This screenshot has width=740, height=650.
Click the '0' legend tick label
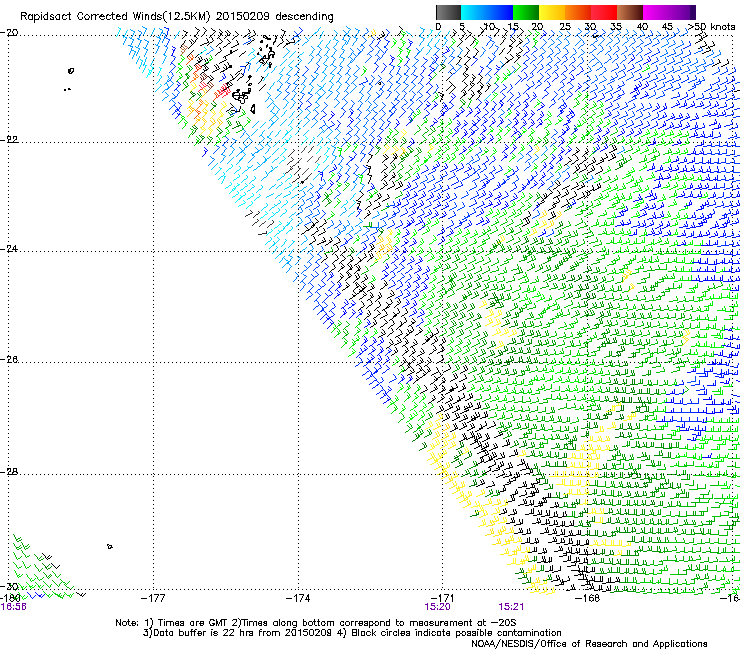(438, 26)
